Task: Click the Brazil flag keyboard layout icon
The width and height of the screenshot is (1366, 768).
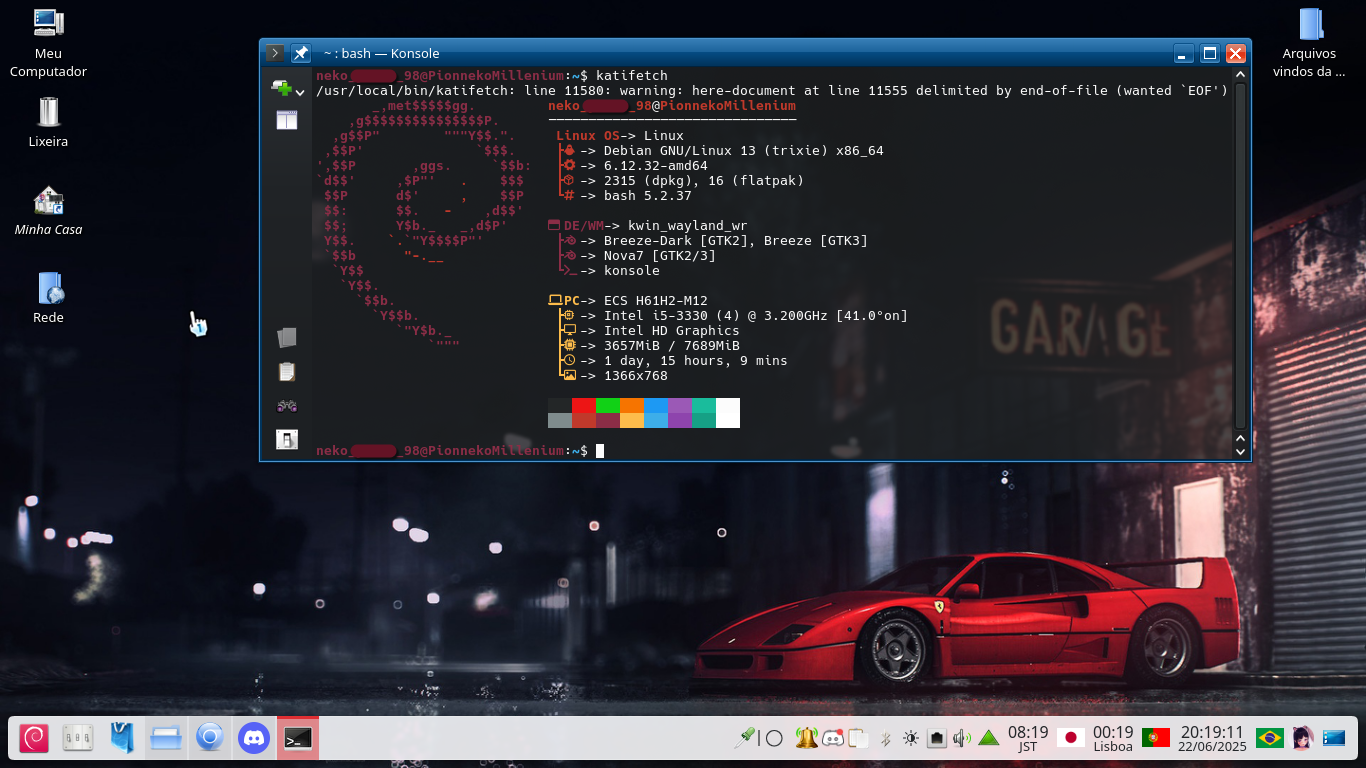Action: pos(1270,738)
